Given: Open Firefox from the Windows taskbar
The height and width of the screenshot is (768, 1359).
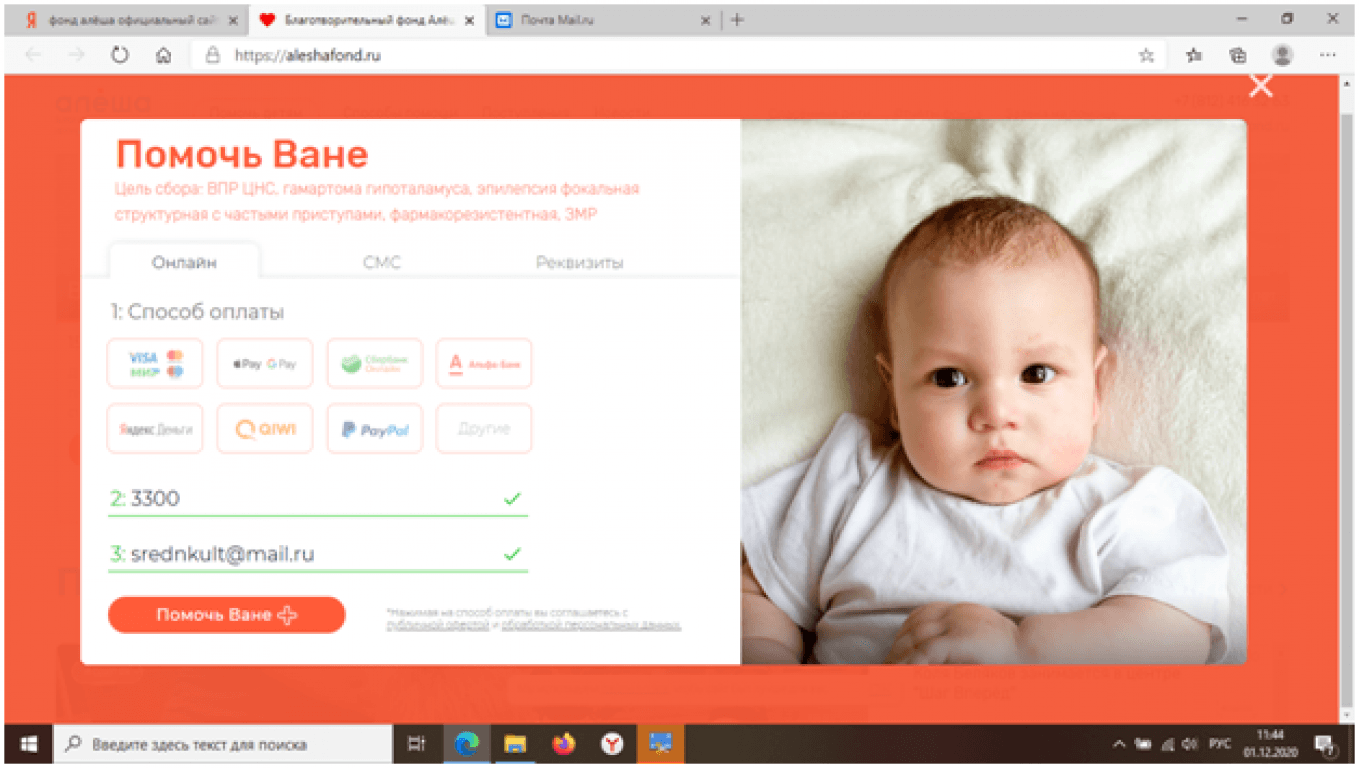Looking at the screenshot, I should 563,744.
